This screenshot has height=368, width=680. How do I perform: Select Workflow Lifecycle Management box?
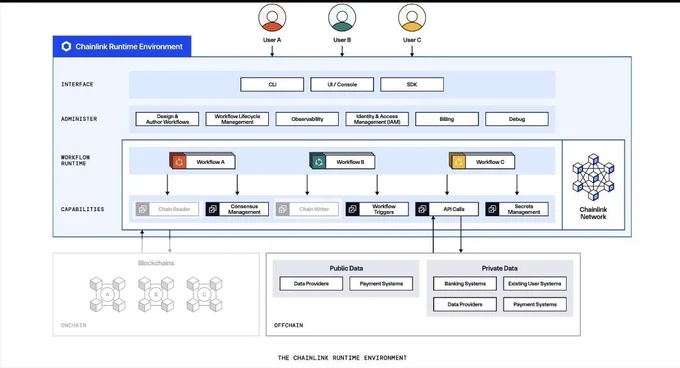point(237,119)
